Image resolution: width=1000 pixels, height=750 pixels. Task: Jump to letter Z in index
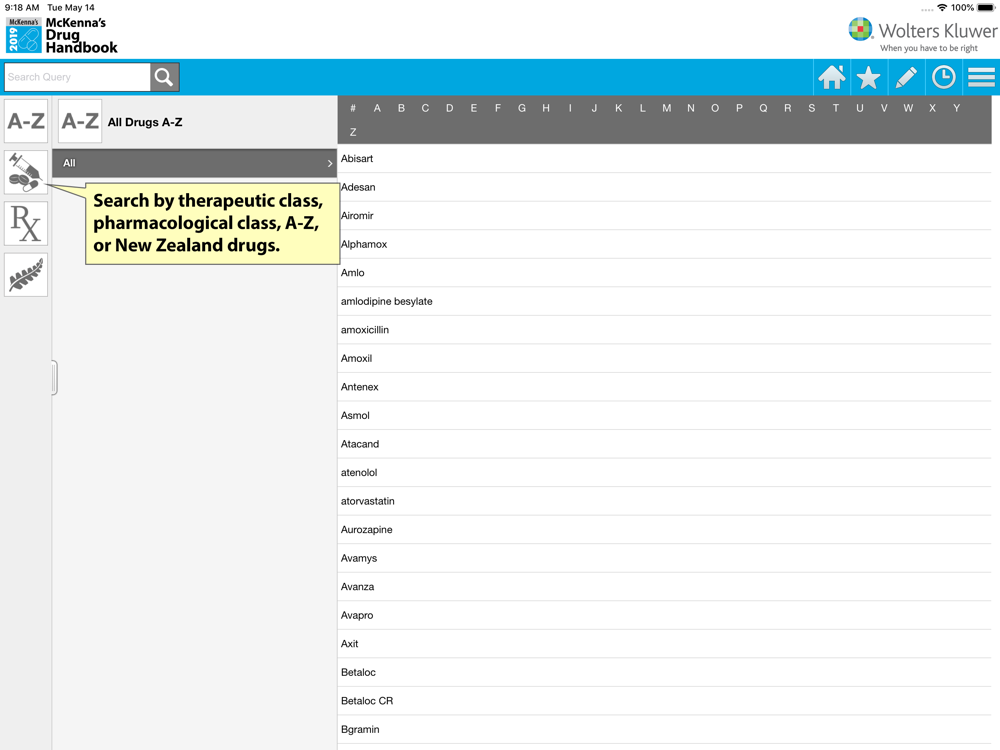click(353, 133)
